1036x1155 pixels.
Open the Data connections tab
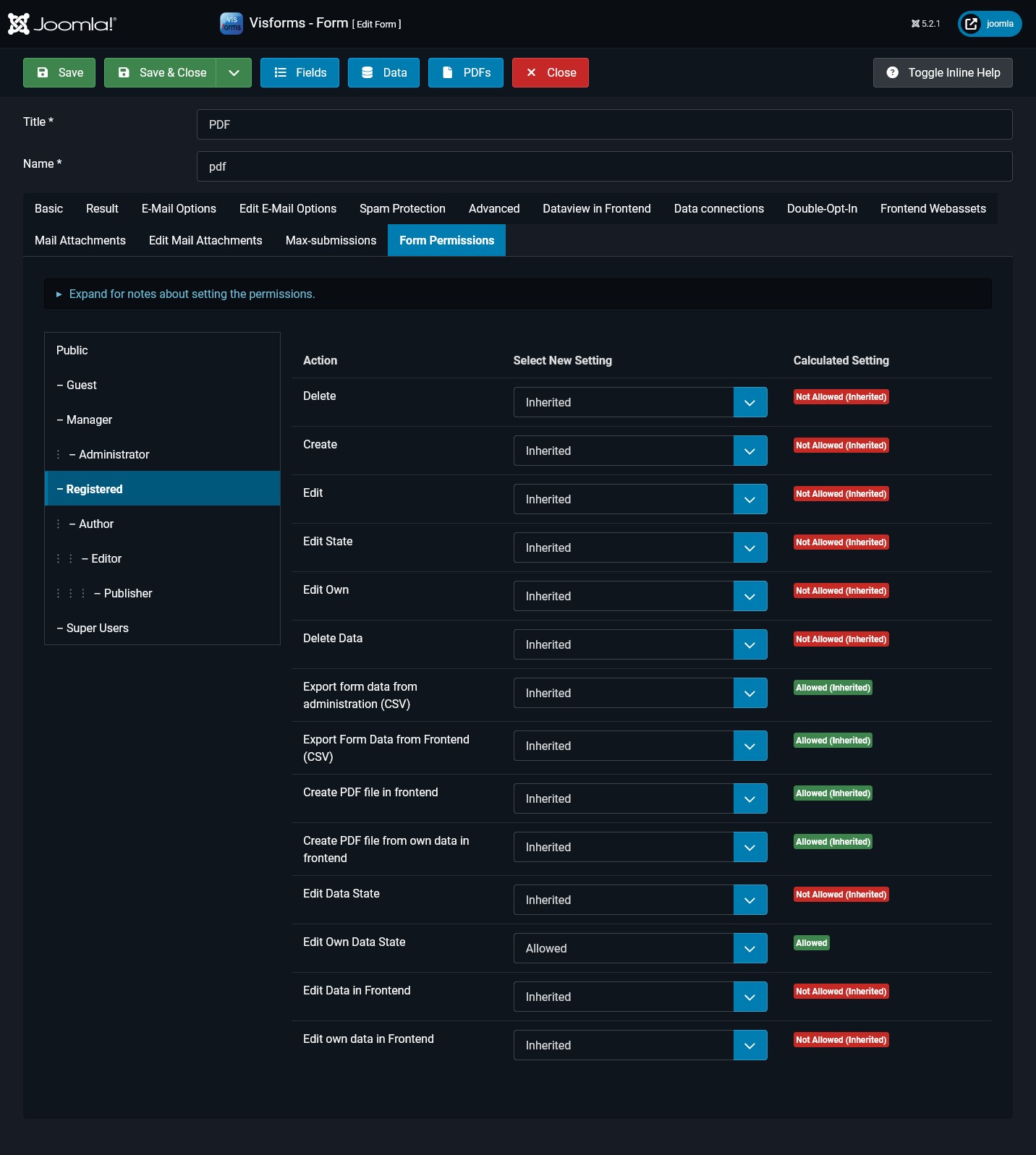coord(719,208)
